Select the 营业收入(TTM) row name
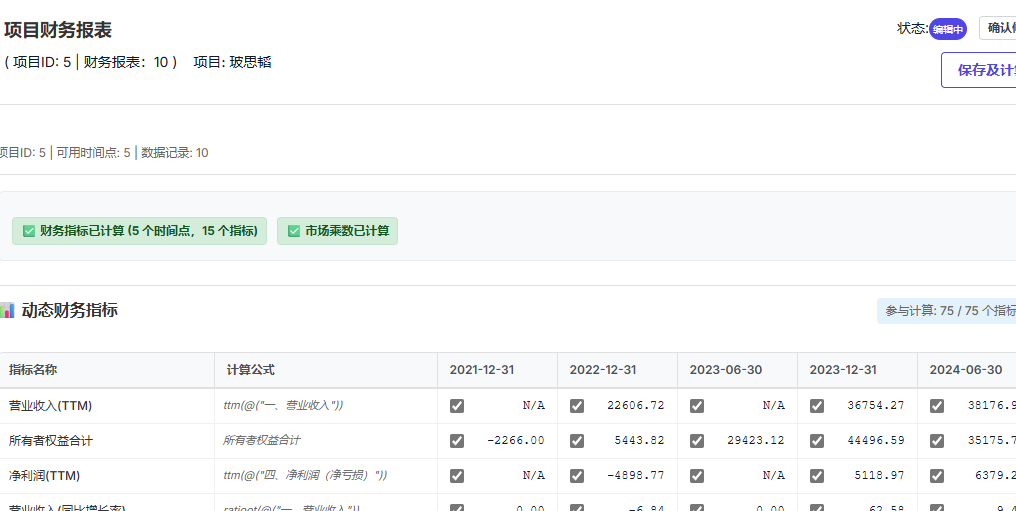Viewport: 1016px width, 511px height. (51, 406)
